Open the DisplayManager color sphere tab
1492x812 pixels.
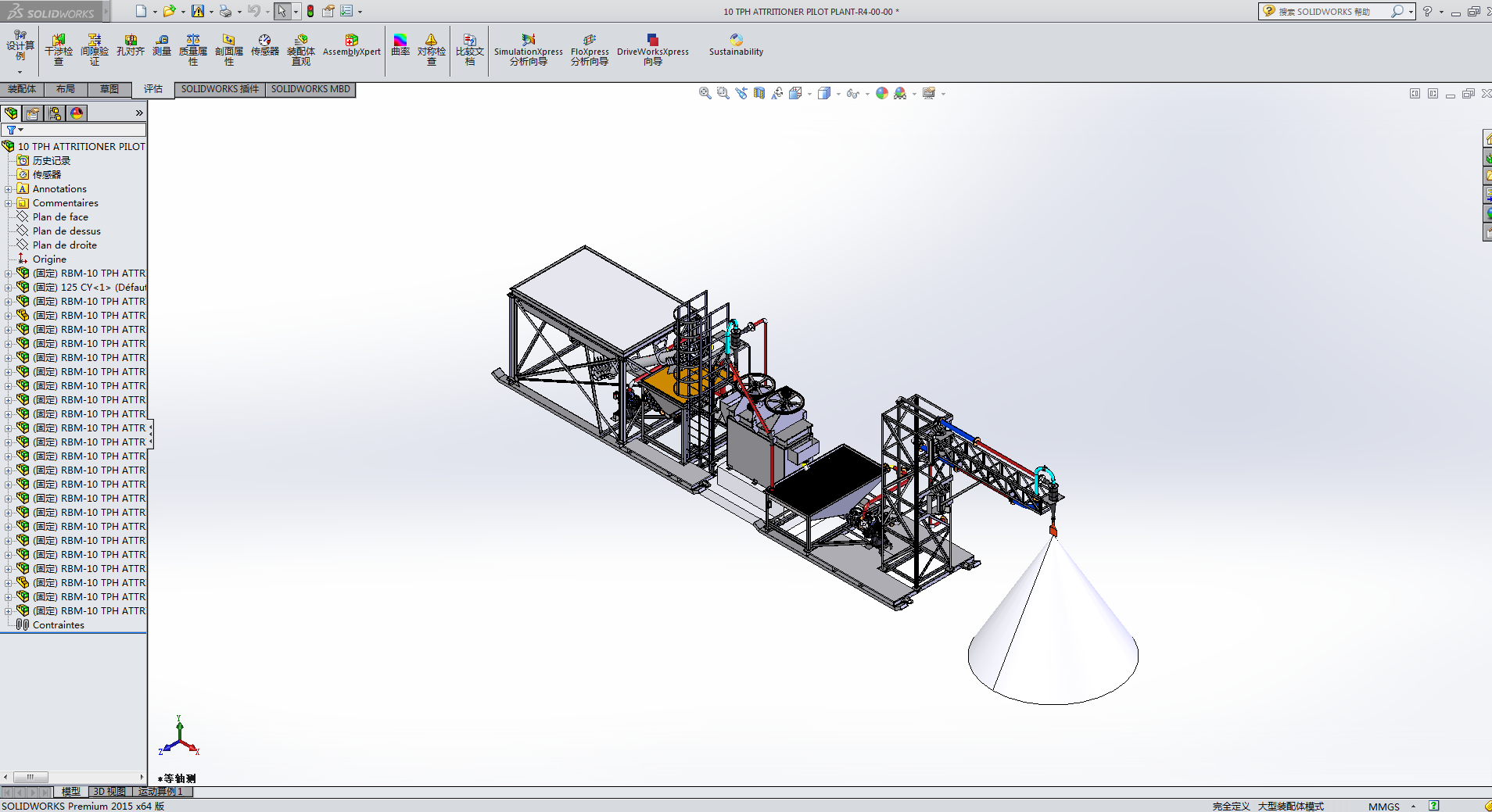[77, 113]
